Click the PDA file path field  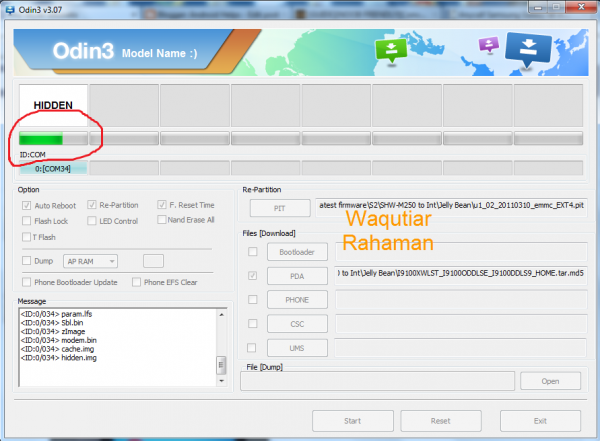[461, 275]
